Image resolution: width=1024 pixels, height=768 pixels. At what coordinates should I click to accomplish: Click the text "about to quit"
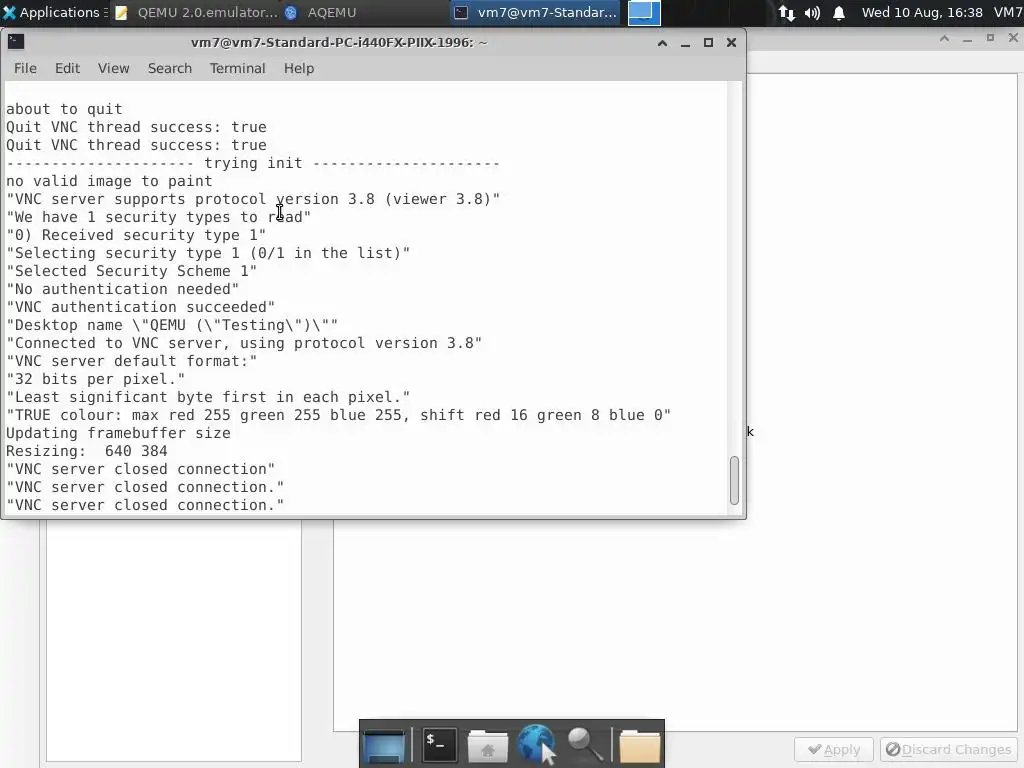[x=64, y=109]
